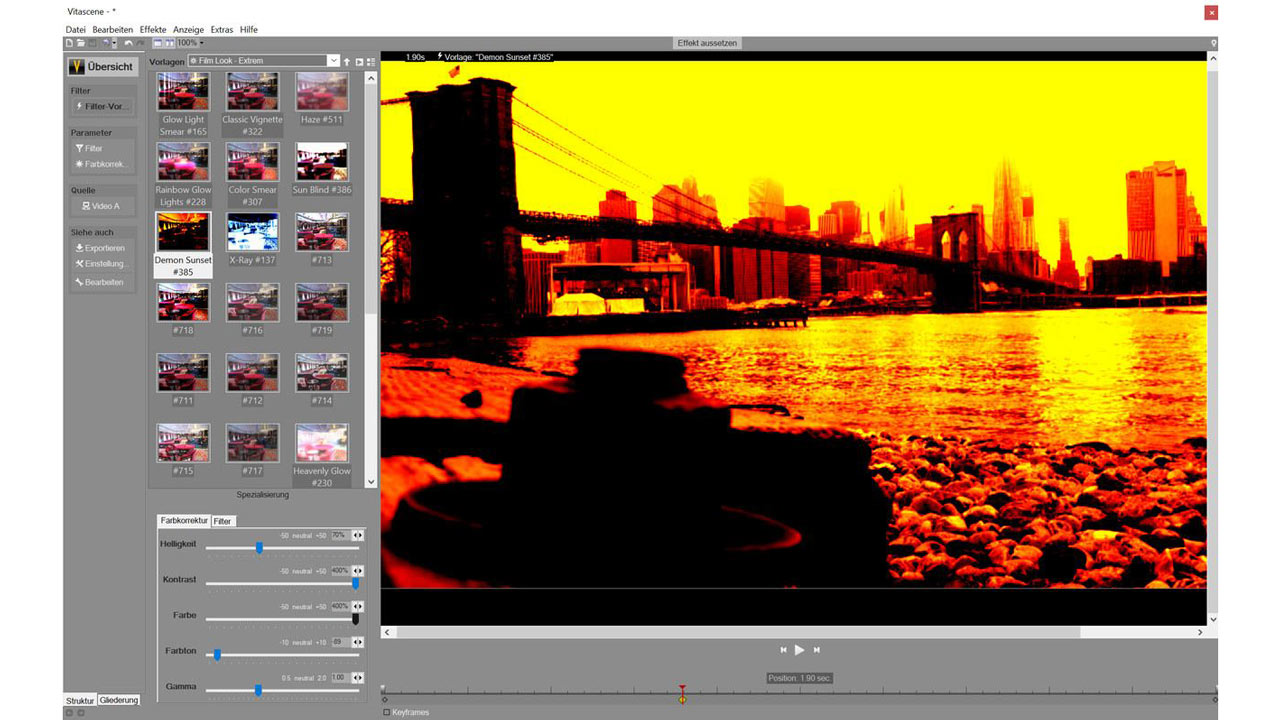This screenshot has height=720, width=1280.
Task: Click the thumbnail grid view icon
Action: click(371, 62)
